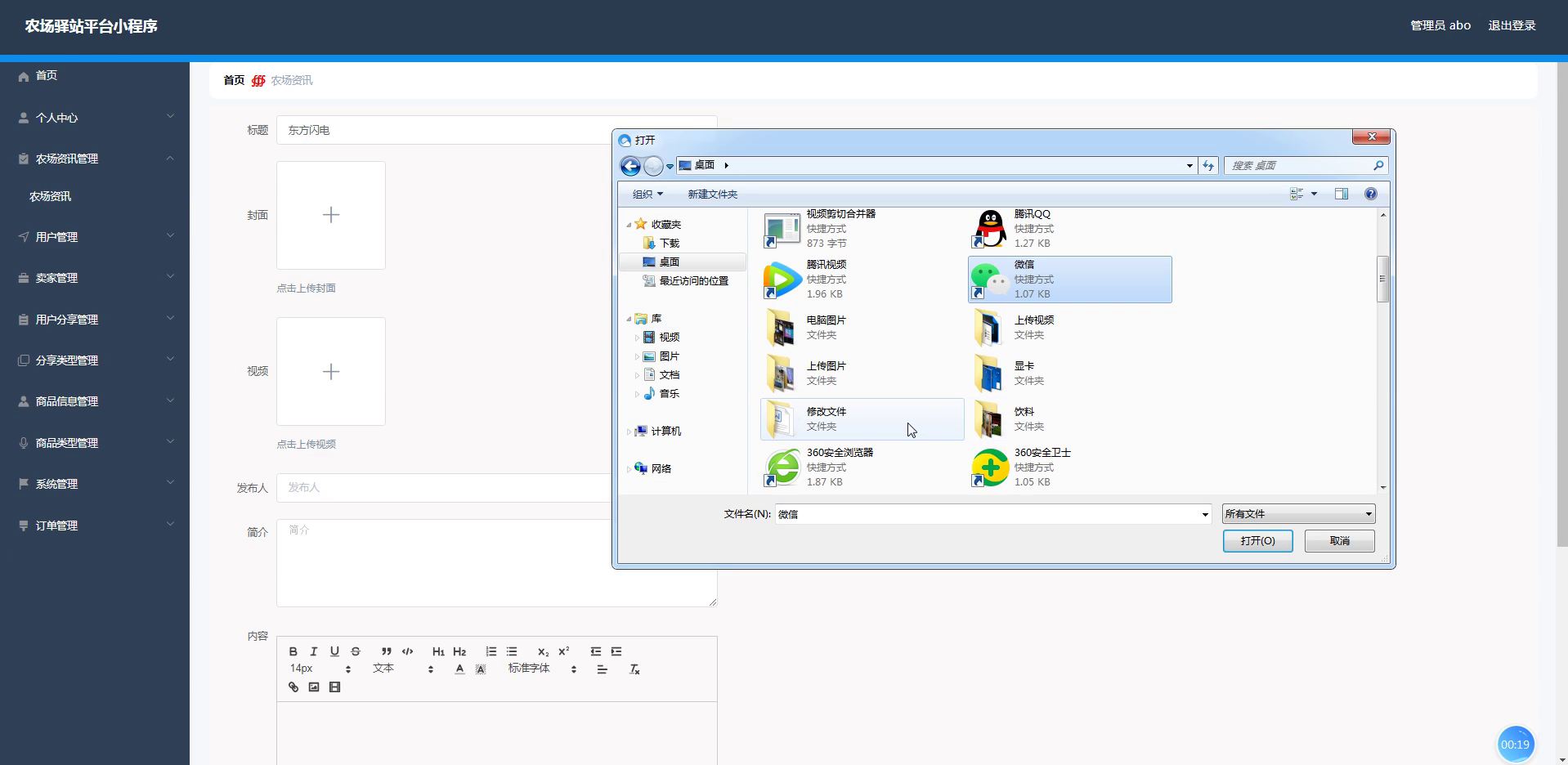1568x765 pixels.
Task: Select the 腾讯视频 shortcut
Action: click(862, 280)
